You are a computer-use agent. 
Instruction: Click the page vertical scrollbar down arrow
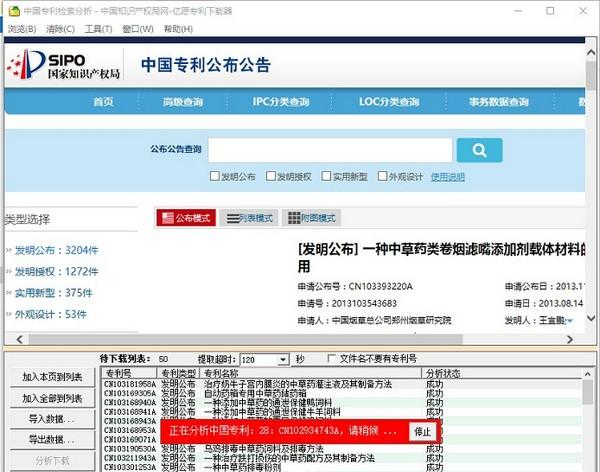(591, 318)
